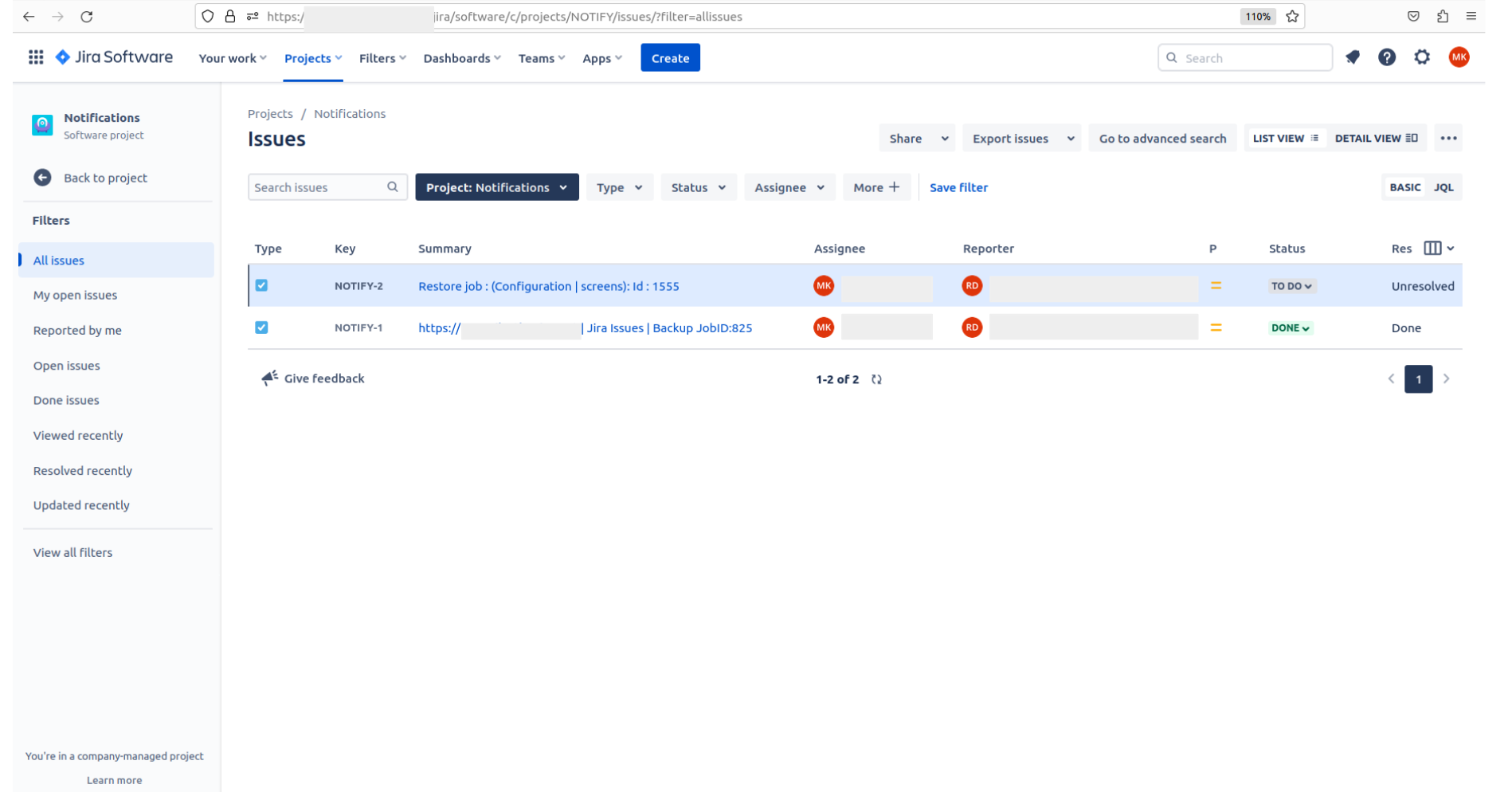Open the TO DO status dropdown

(1291, 286)
